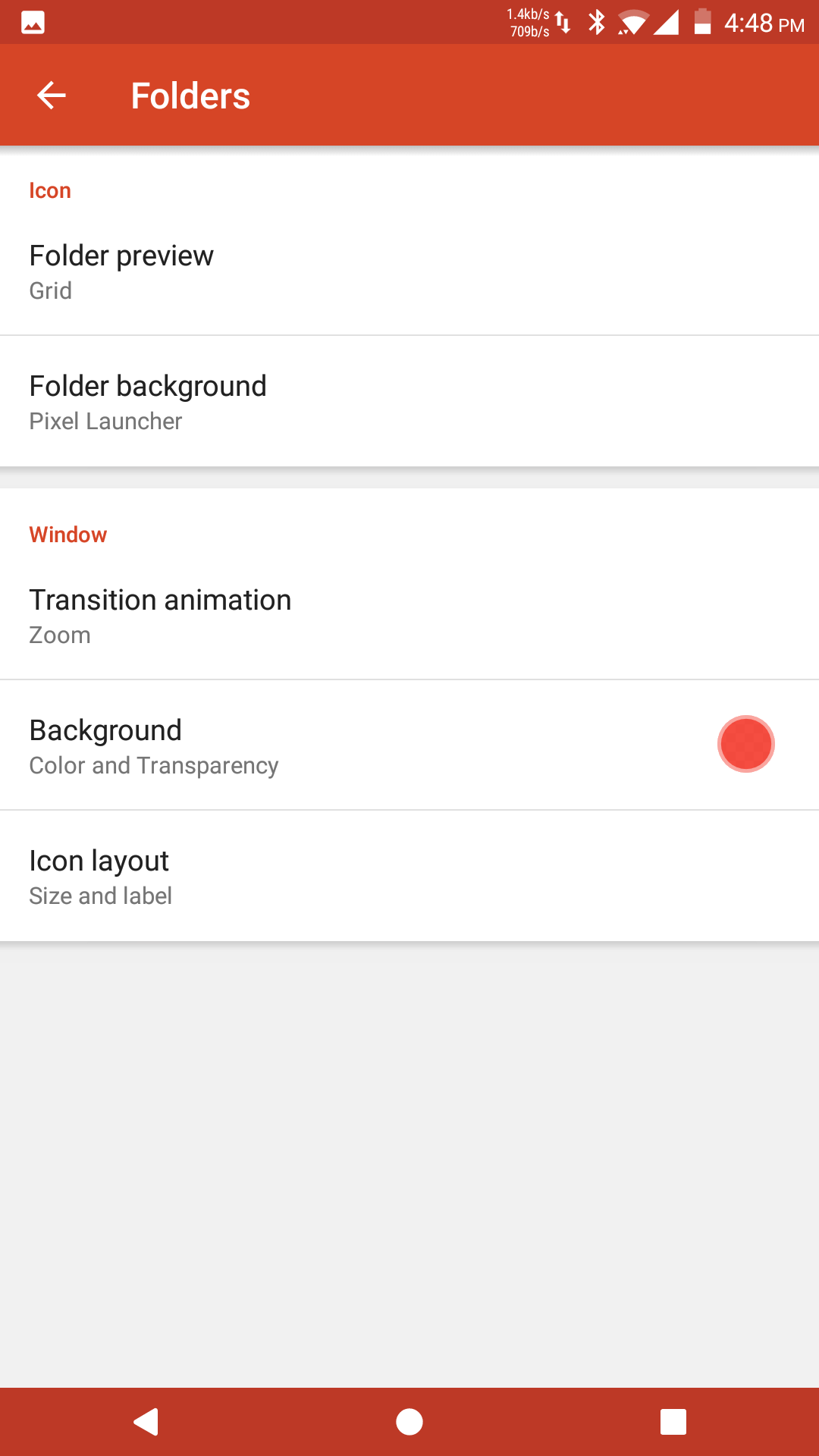Viewport: 819px width, 1456px height.
Task: Tap the clock showing 4:48 PM
Action: click(x=764, y=23)
